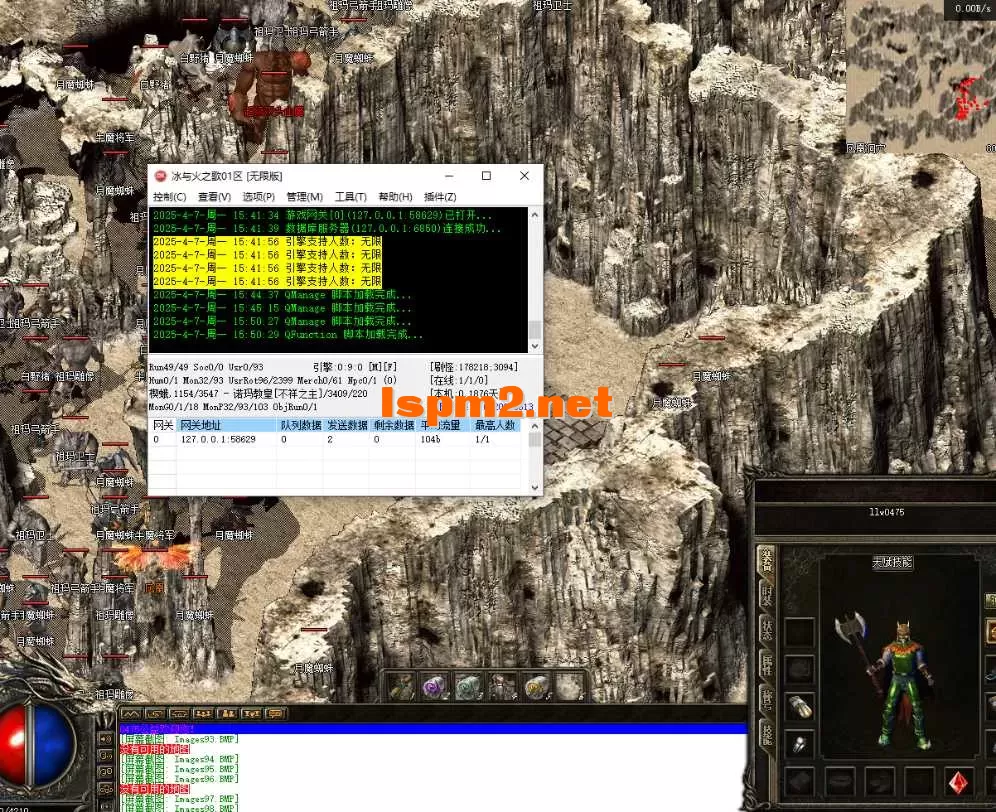This screenshot has height=812, width=996.
Task: Click the teal scroll quick-slot item
Action: [x=468, y=687]
